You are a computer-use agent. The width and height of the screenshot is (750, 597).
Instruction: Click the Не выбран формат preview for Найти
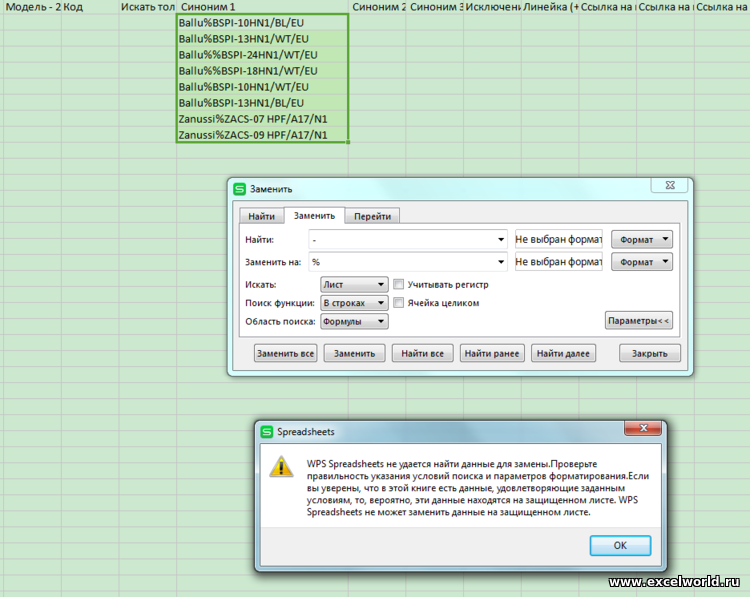pos(559,240)
